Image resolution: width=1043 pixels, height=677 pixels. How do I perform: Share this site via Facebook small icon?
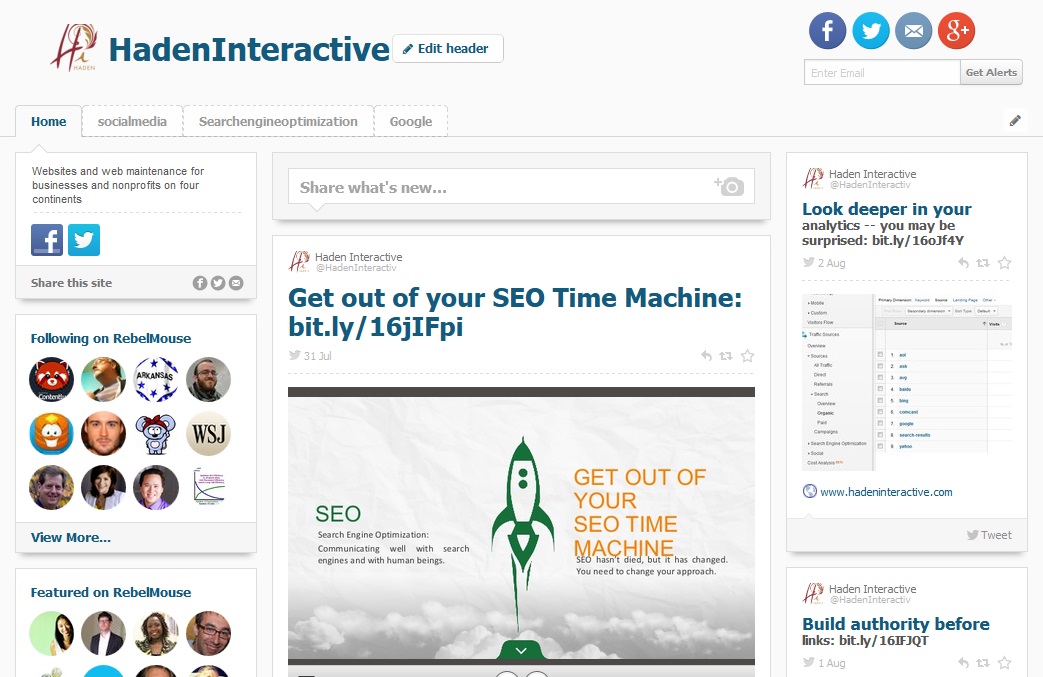point(200,283)
